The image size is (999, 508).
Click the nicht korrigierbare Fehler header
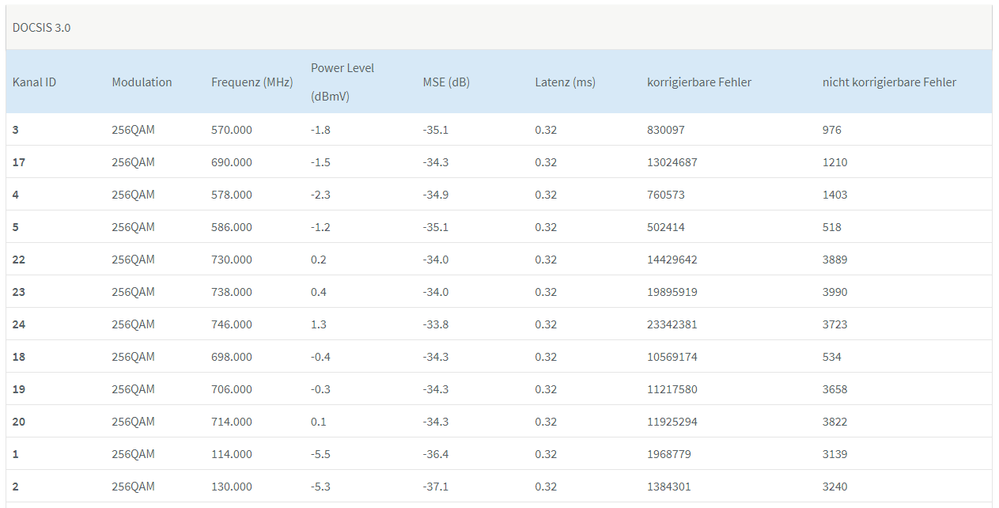[x=889, y=82]
